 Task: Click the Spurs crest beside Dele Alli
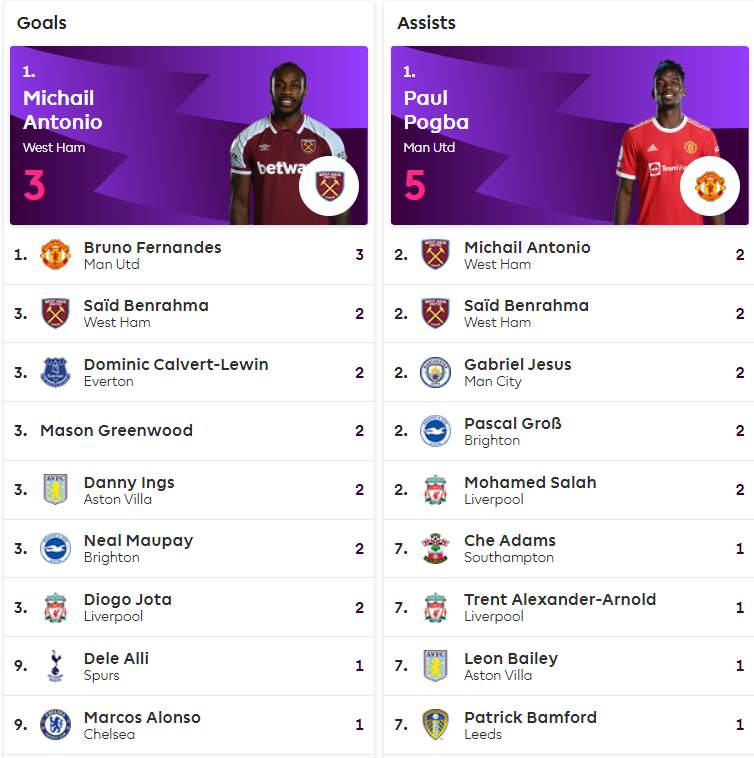55,666
